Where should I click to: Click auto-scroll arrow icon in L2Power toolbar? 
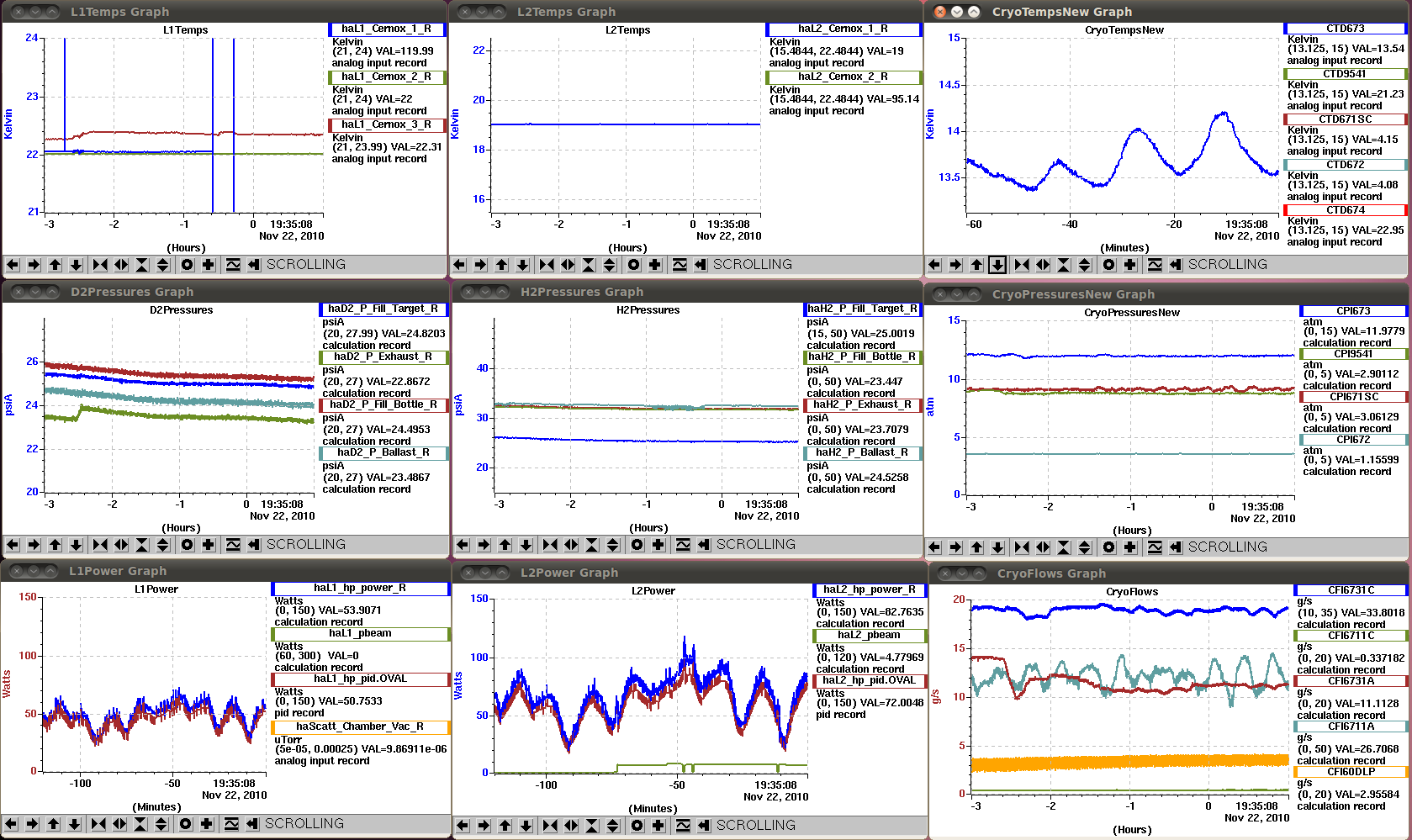[x=704, y=826]
